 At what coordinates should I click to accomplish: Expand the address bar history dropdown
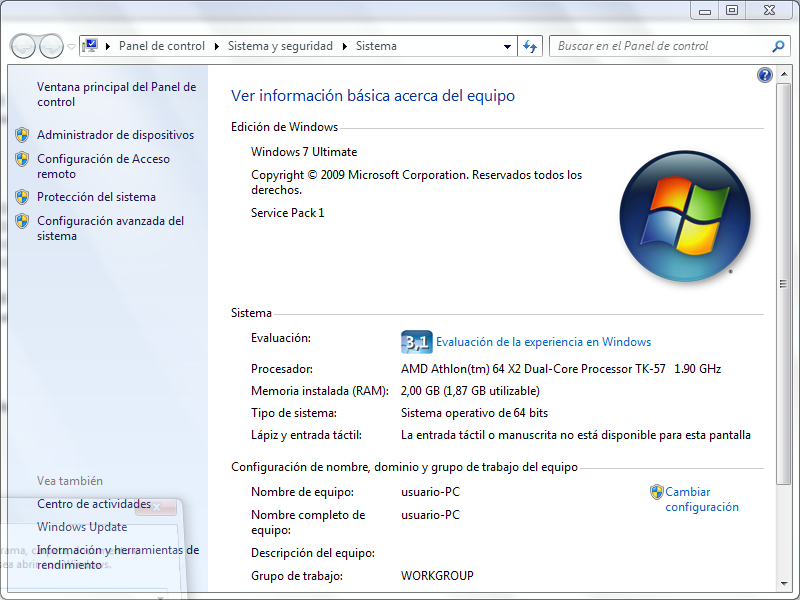click(x=508, y=46)
